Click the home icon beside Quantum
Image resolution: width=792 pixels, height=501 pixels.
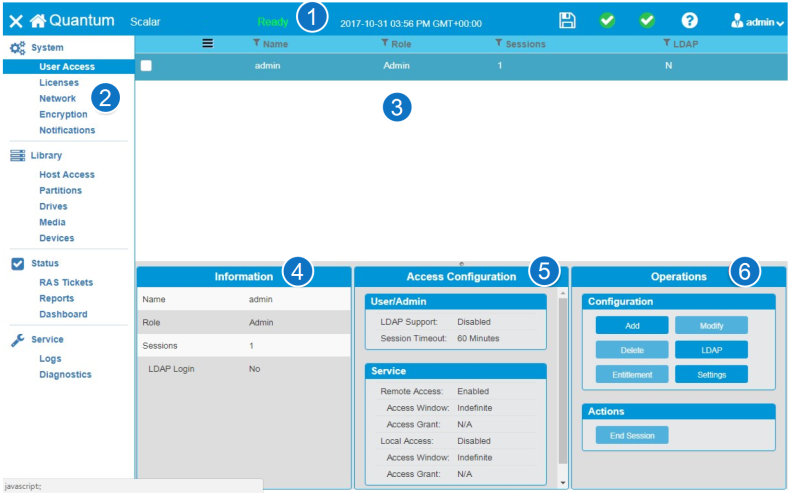pos(38,21)
